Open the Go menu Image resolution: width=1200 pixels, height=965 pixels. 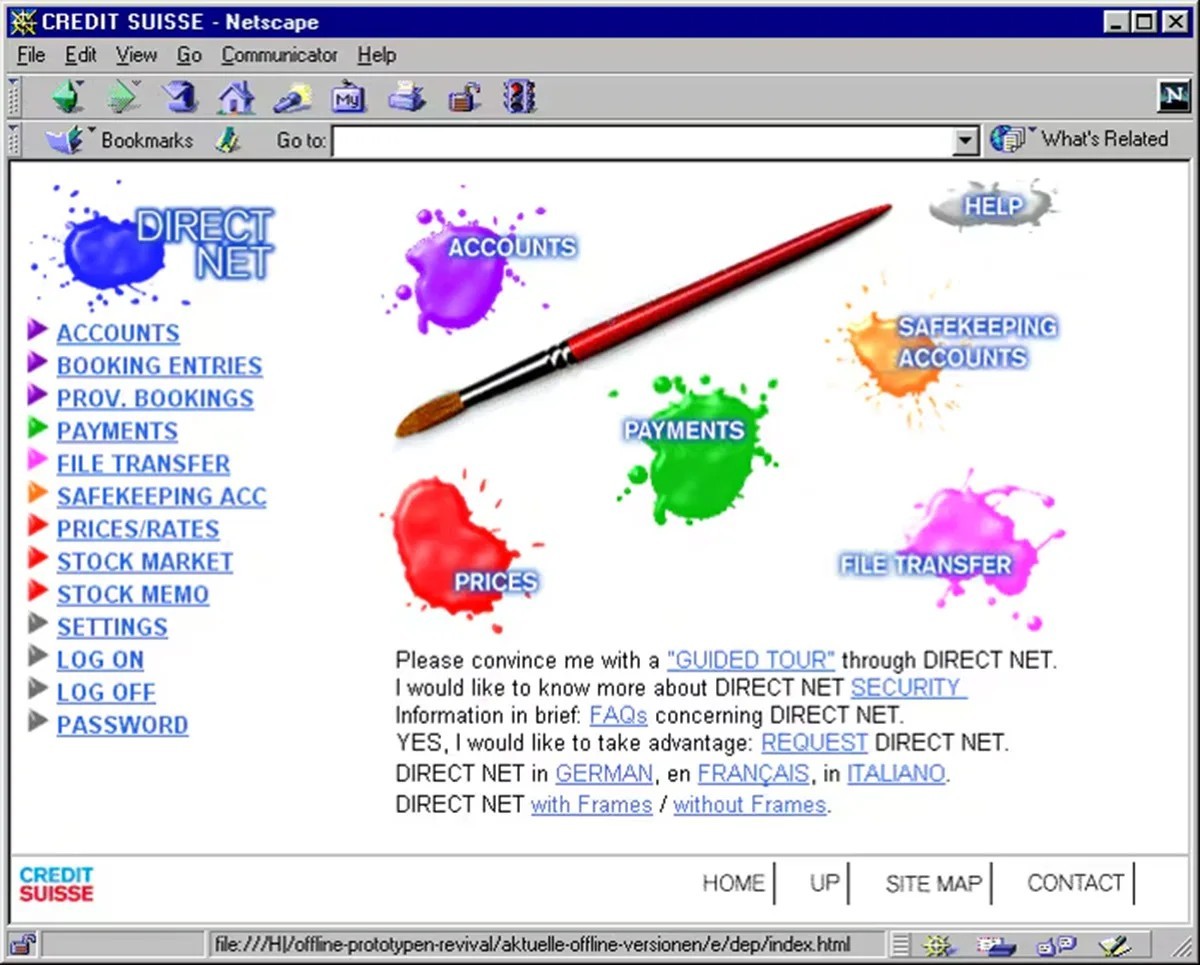(190, 55)
